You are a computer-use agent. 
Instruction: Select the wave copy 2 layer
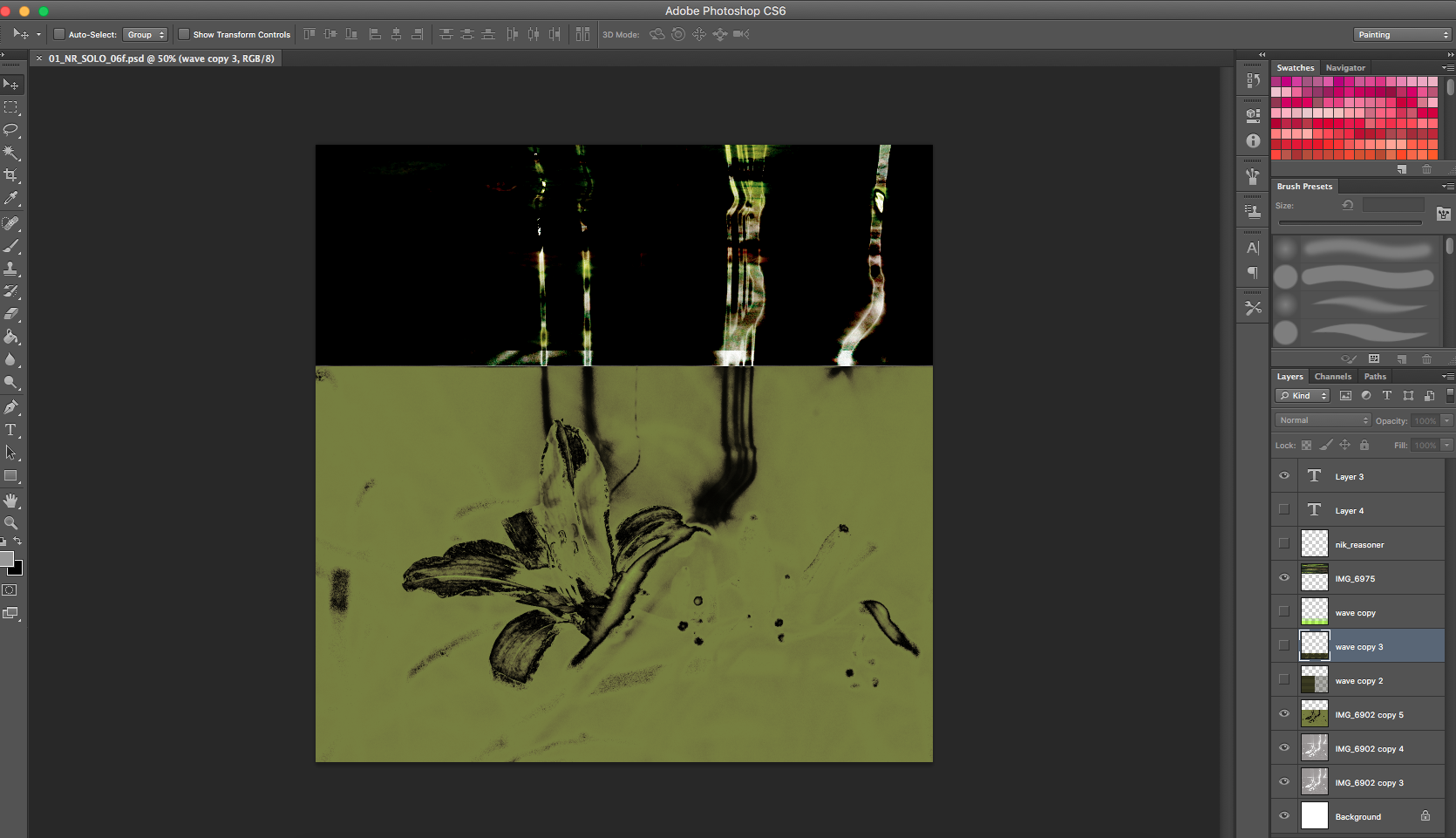(1357, 680)
